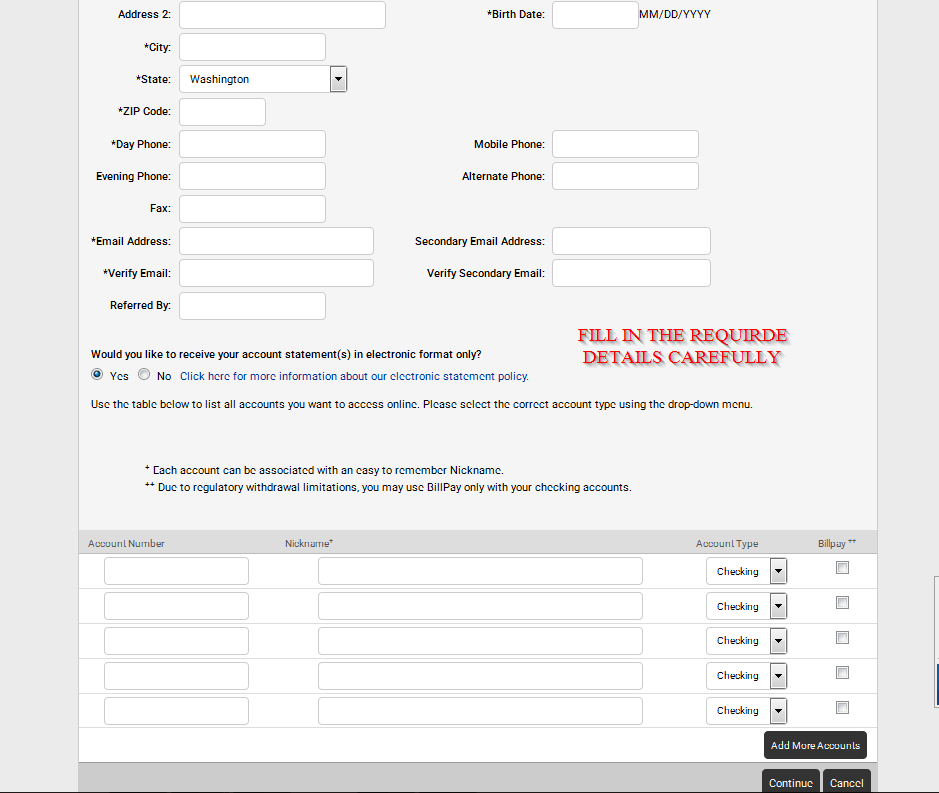Click the first Account Number field

[x=175, y=570]
